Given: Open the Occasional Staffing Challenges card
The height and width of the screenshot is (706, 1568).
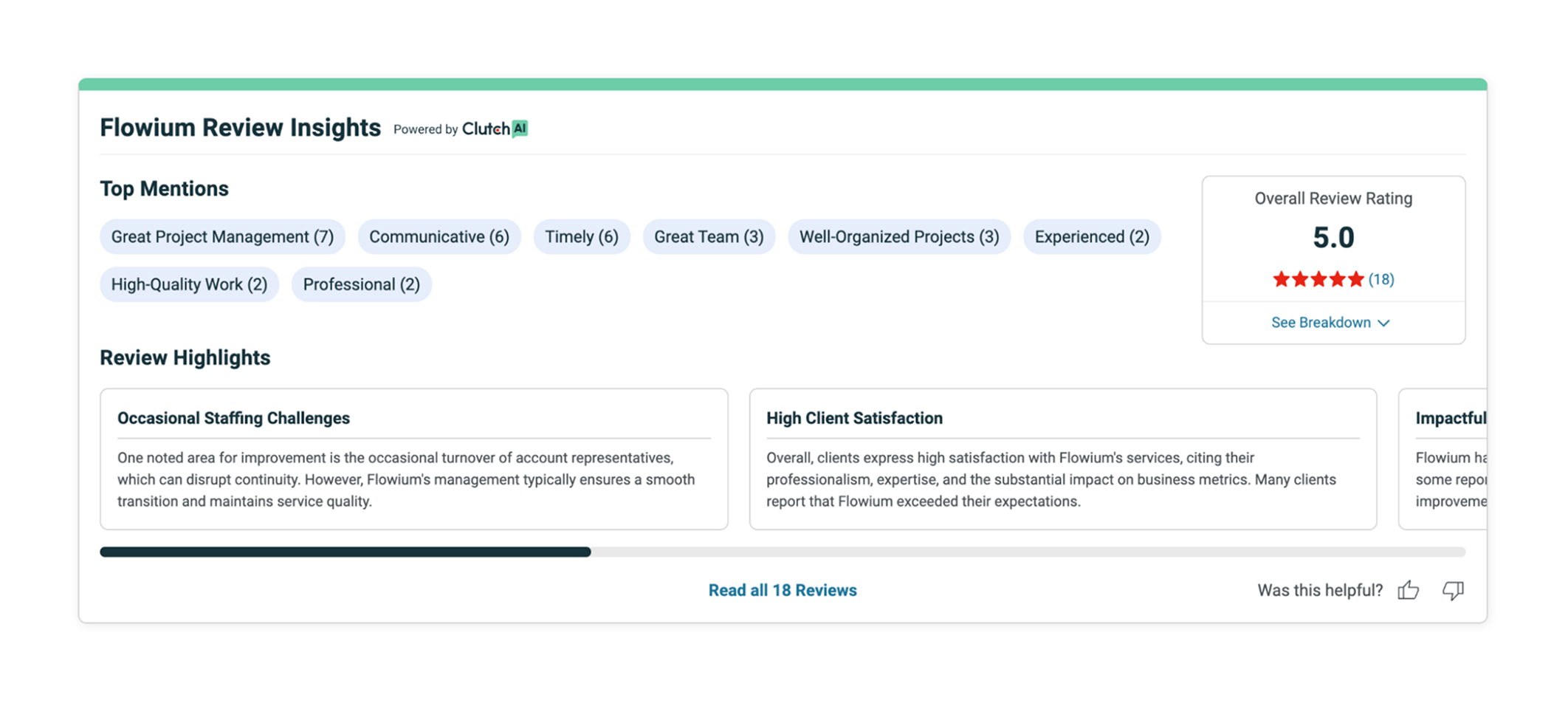Looking at the screenshot, I should pos(414,459).
